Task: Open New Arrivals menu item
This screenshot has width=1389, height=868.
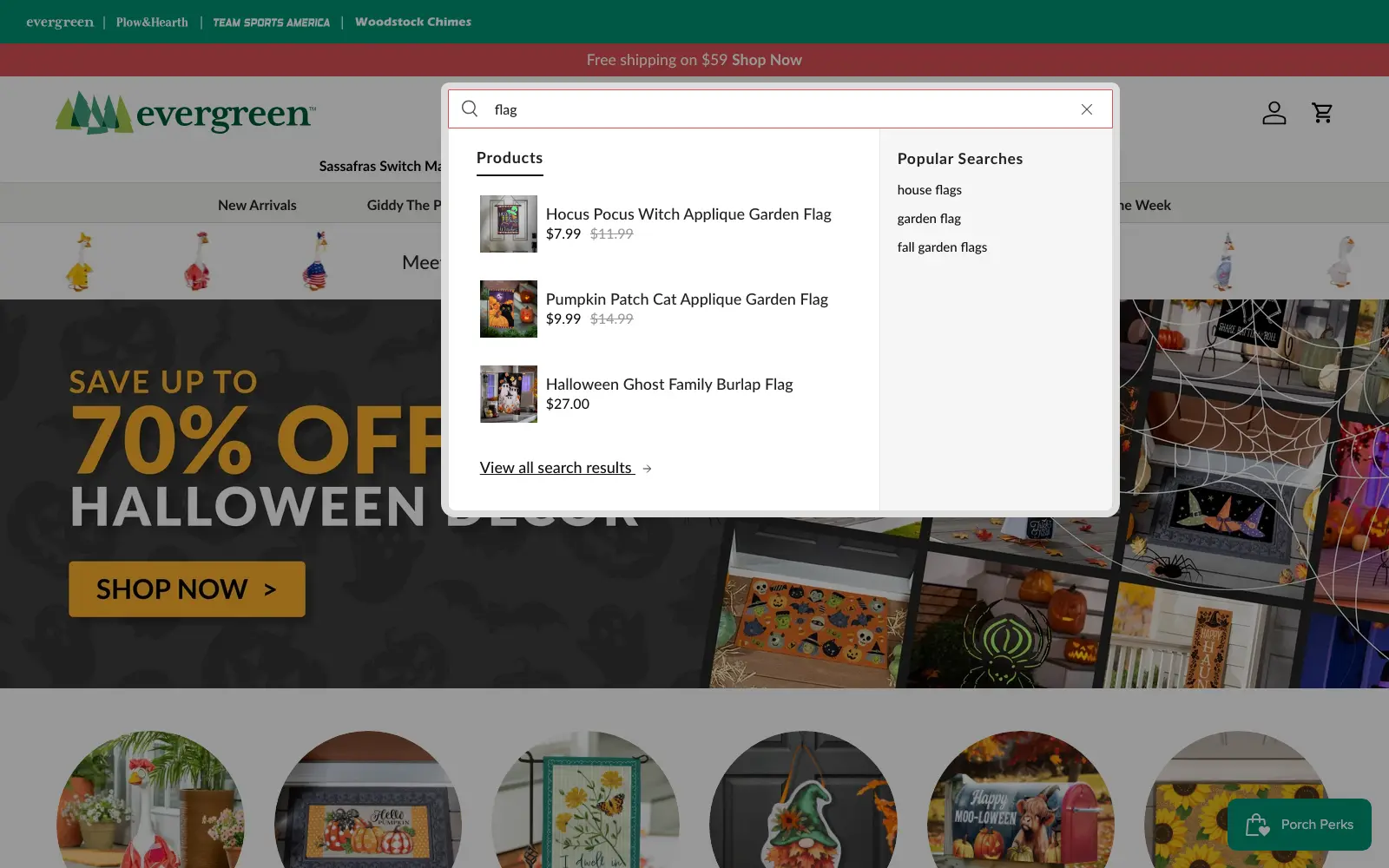Action: click(257, 205)
